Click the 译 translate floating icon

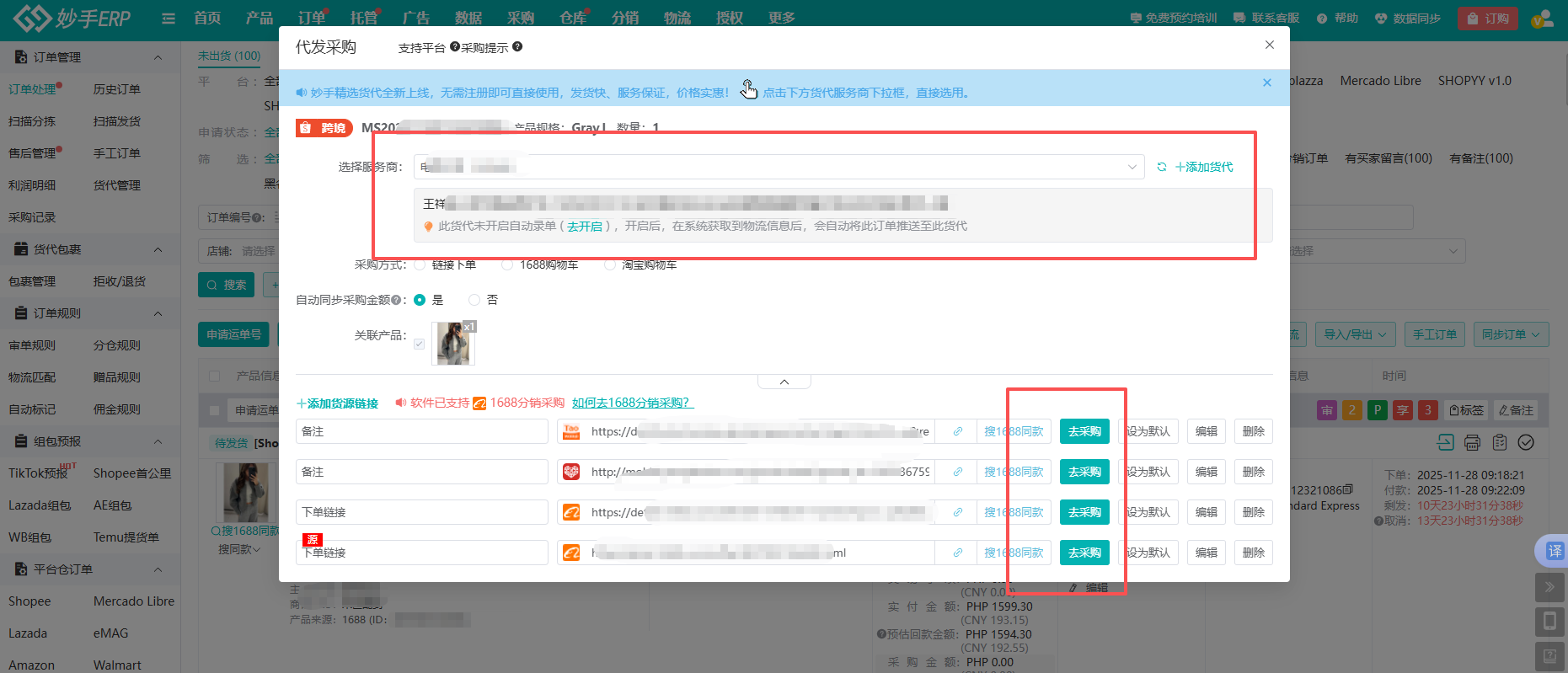[1553, 551]
